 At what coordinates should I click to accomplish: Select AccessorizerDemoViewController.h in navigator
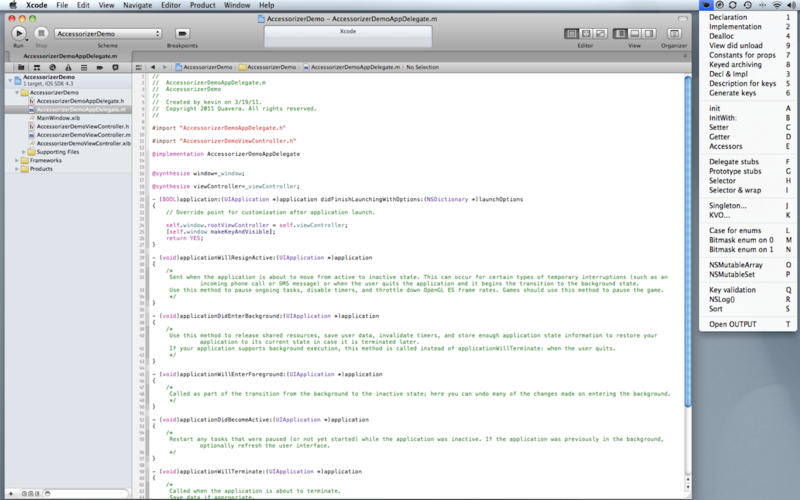tap(83, 127)
